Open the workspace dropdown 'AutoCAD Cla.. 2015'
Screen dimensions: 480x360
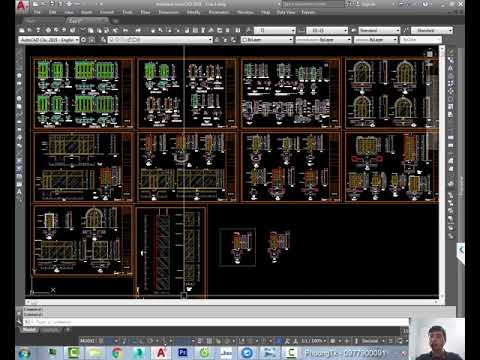[49, 40]
